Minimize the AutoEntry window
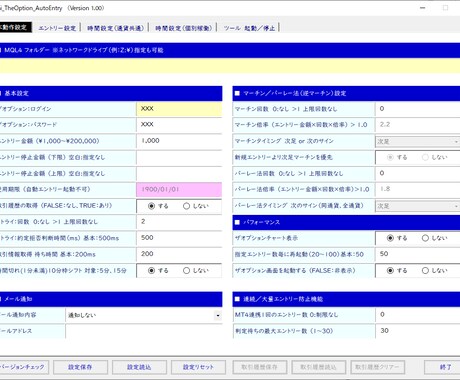This screenshot has height=380, width=460. pyautogui.click(x=423, y=8)
